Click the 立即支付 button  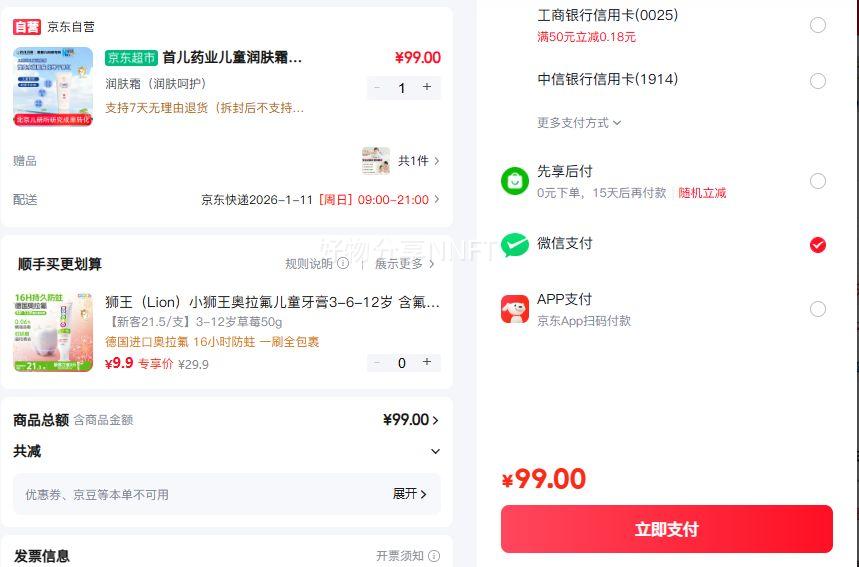pos(666,529)
